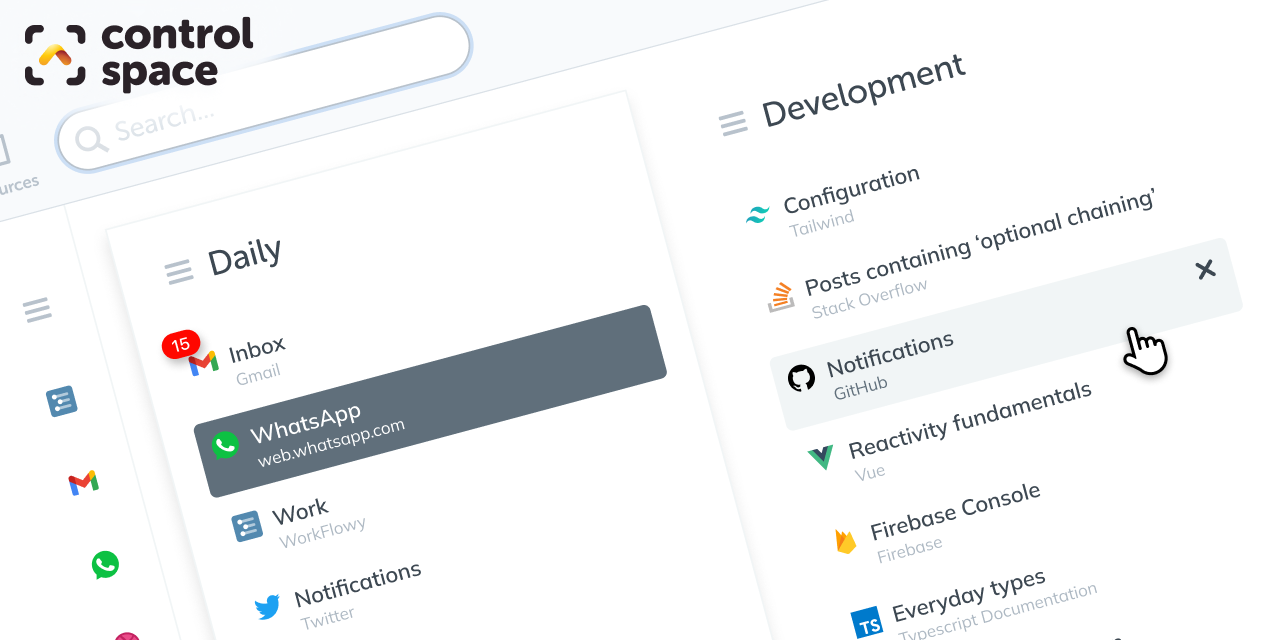The height and width of the screenshot is (640, 1280).
Task: Open the Daily panel hamburger menu
Action: (x=178, y=271)
